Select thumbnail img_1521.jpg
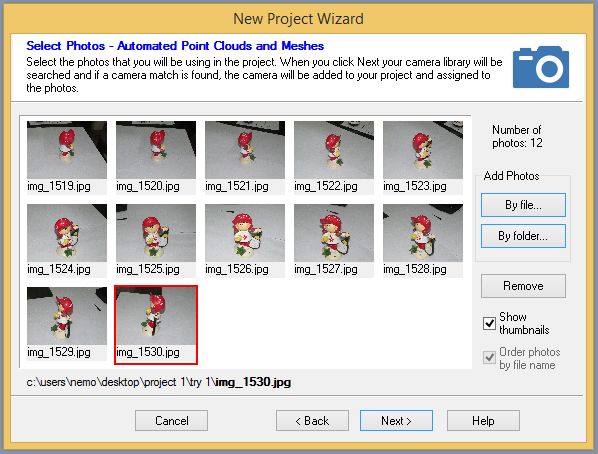 (245, 157)
